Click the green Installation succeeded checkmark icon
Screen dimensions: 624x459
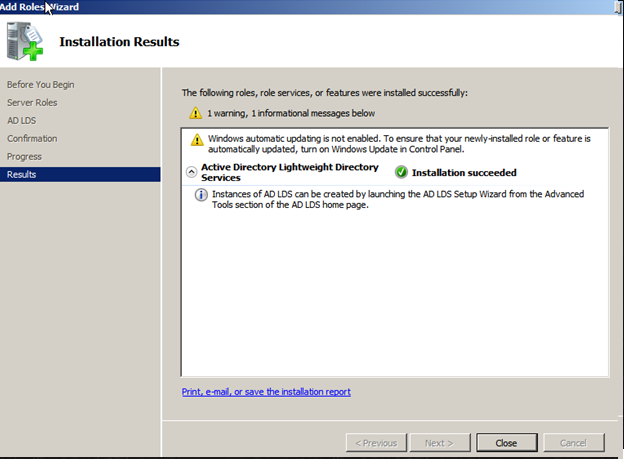pyautogui.click(x=401, y=172)
